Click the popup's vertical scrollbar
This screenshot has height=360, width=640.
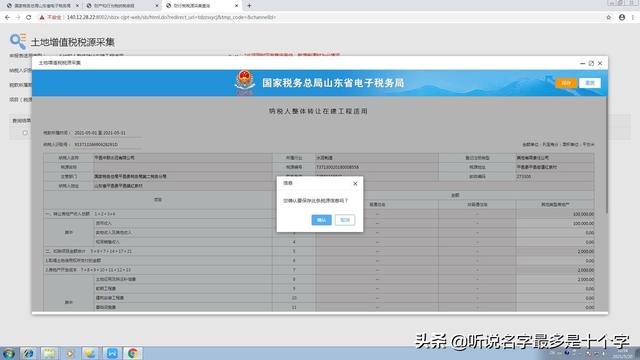(x=607, y=155)
